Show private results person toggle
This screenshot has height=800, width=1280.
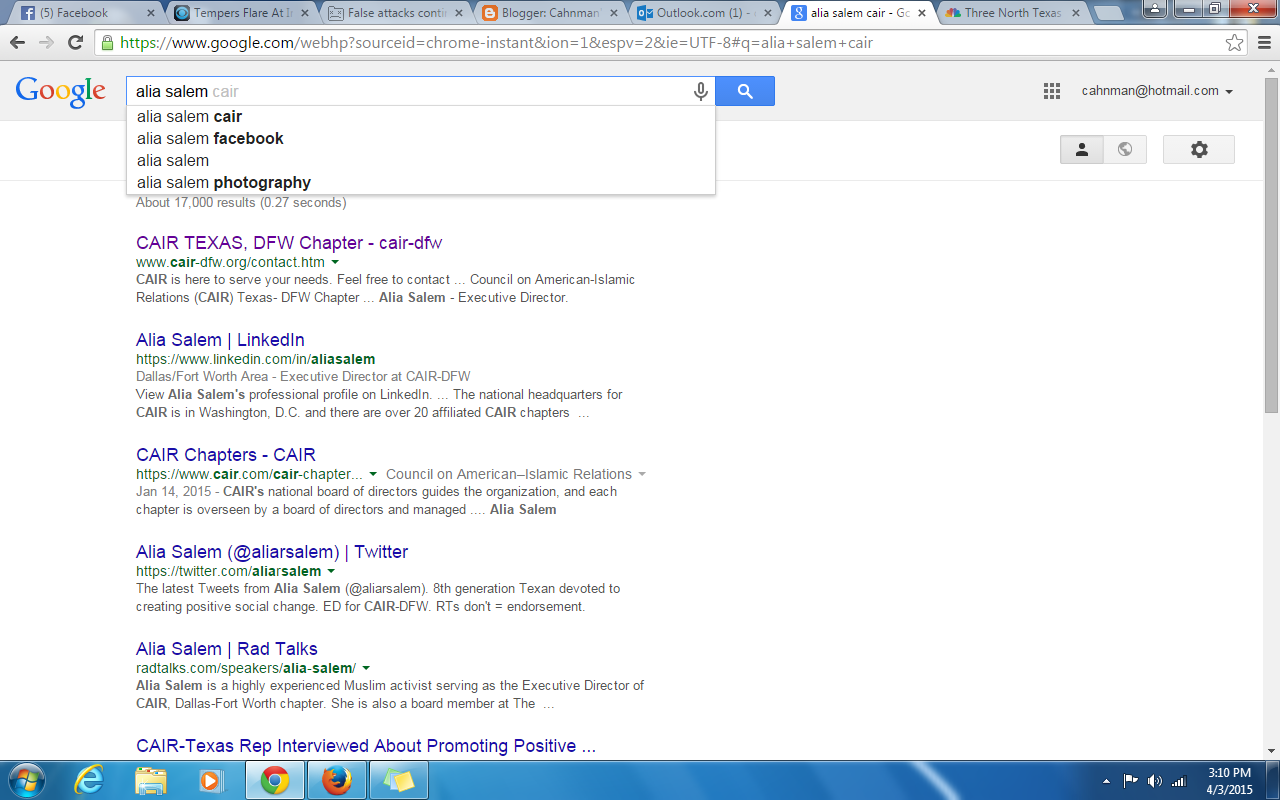(x=1082, y=149)
